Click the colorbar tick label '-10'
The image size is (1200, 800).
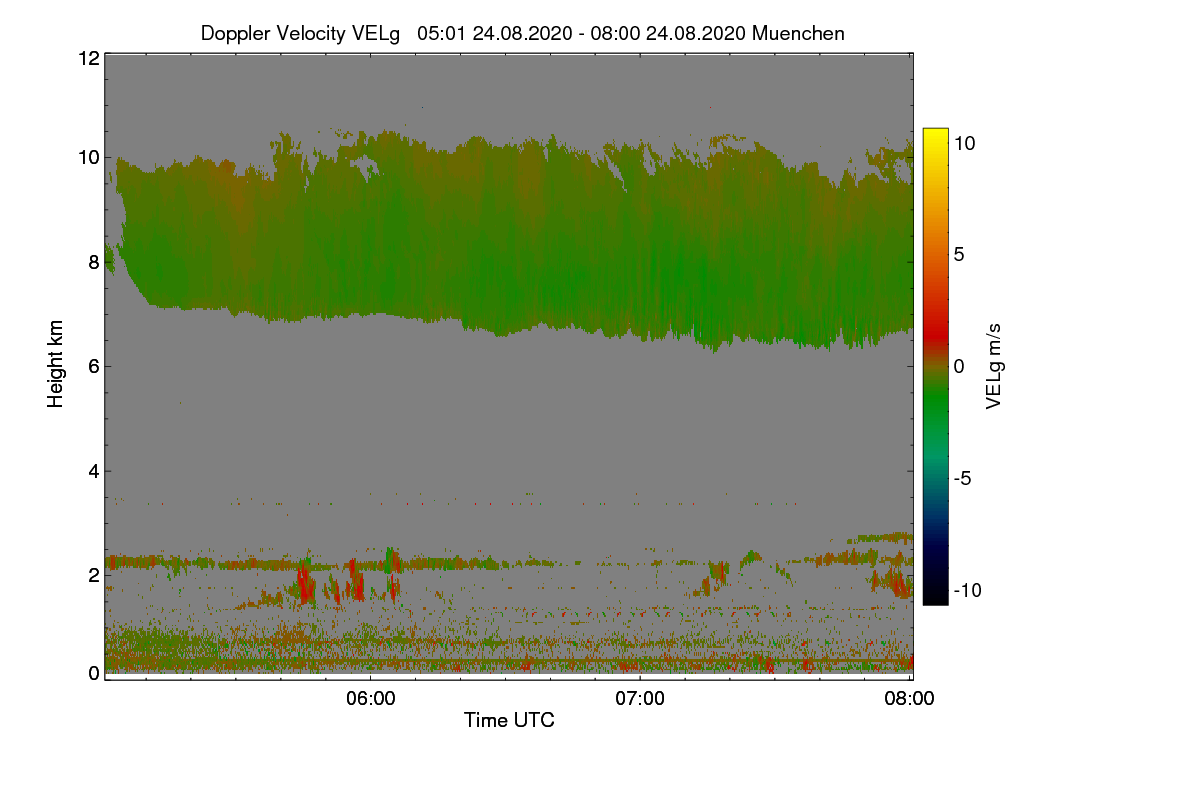[x=968, y=590]
